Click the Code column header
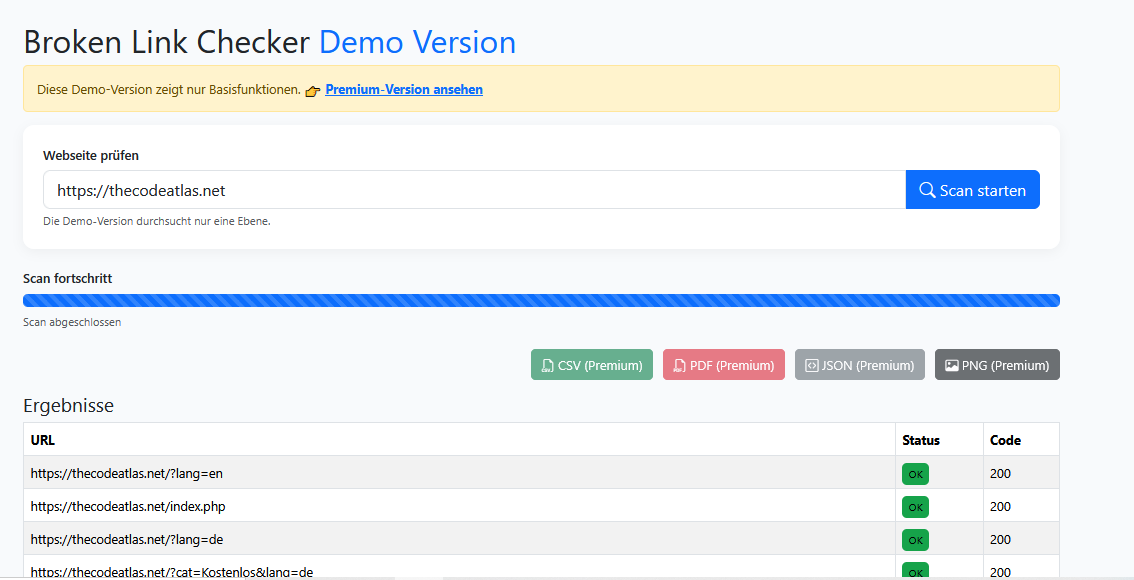 [1005, 440]
